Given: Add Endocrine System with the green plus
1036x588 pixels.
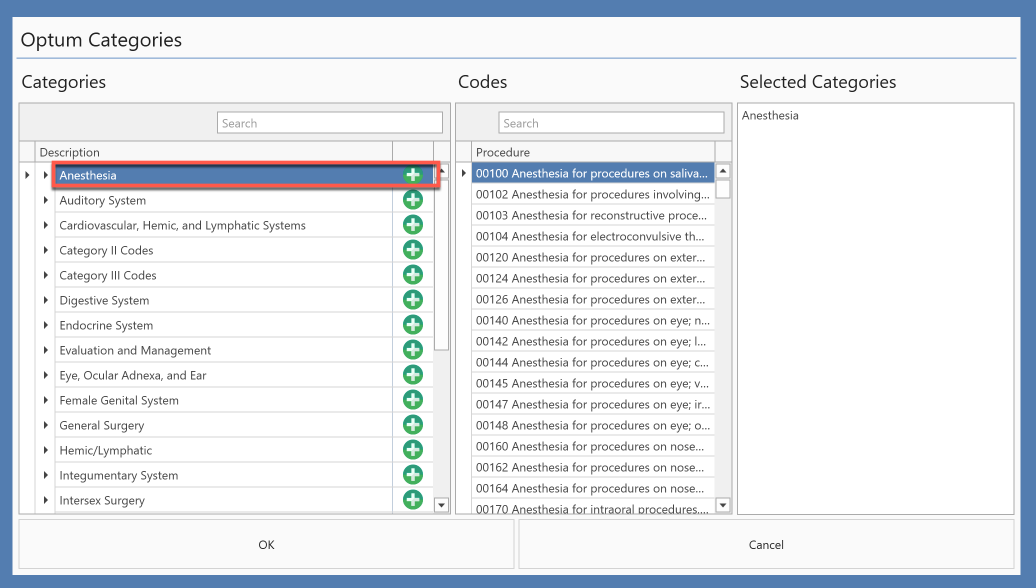Looking at the screenshot, I should tap(413, 325).
